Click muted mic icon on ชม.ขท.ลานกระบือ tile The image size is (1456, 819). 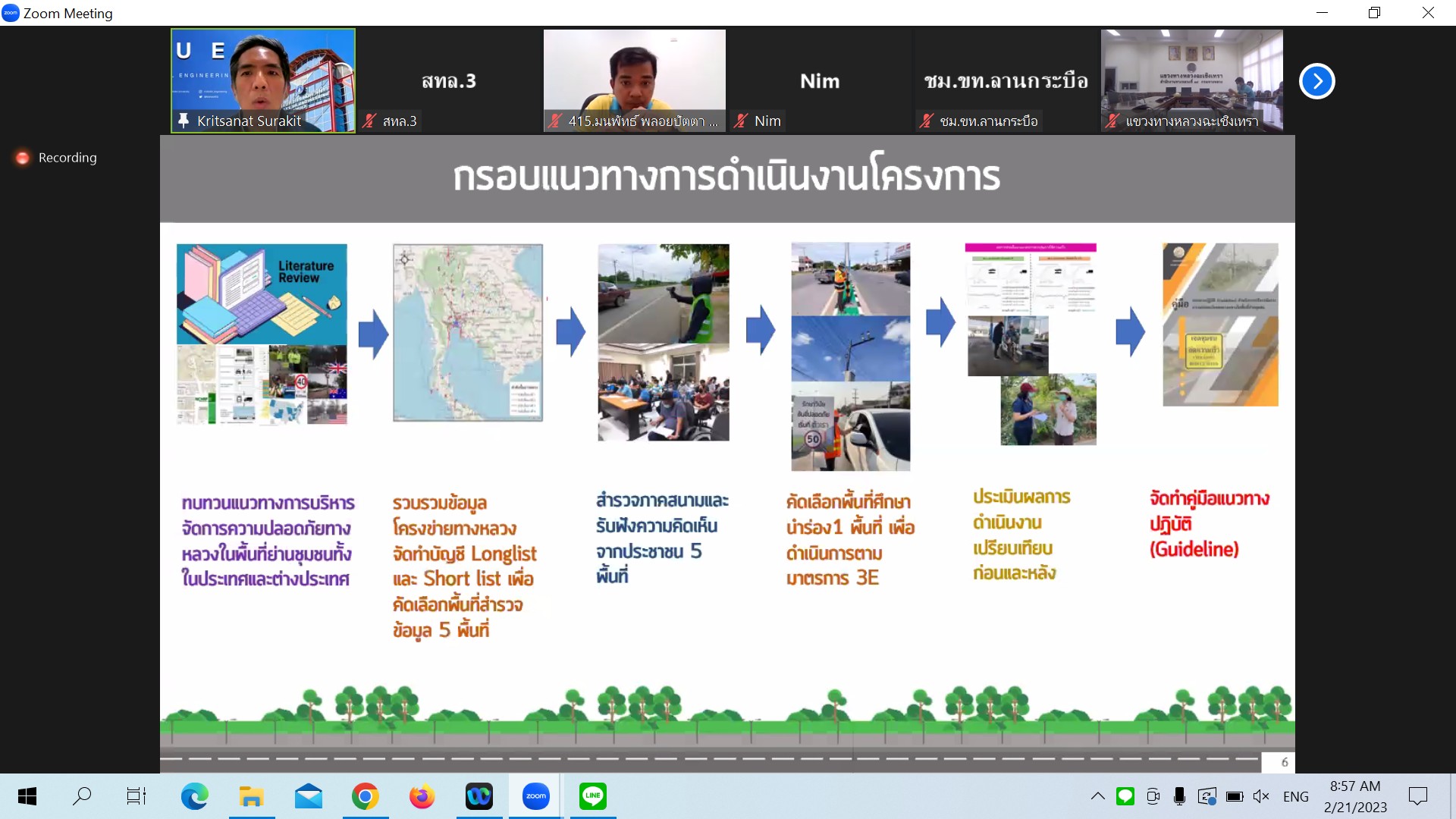[x=926, y=121]
